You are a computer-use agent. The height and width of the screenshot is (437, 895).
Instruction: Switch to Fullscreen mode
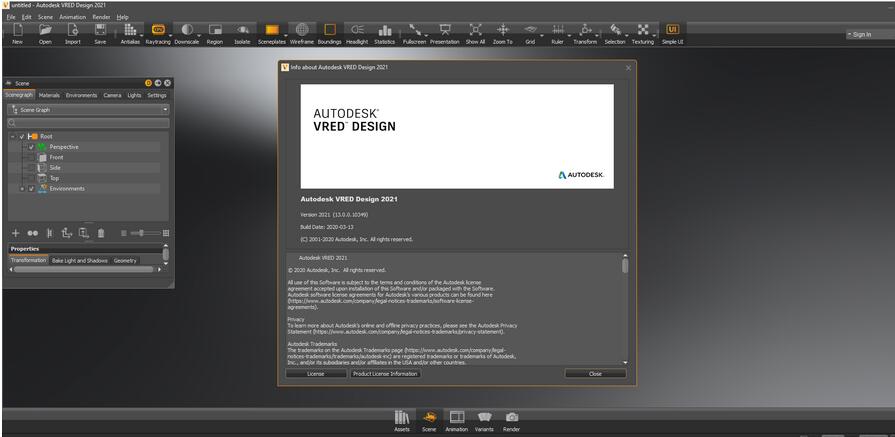coord(414,34)
